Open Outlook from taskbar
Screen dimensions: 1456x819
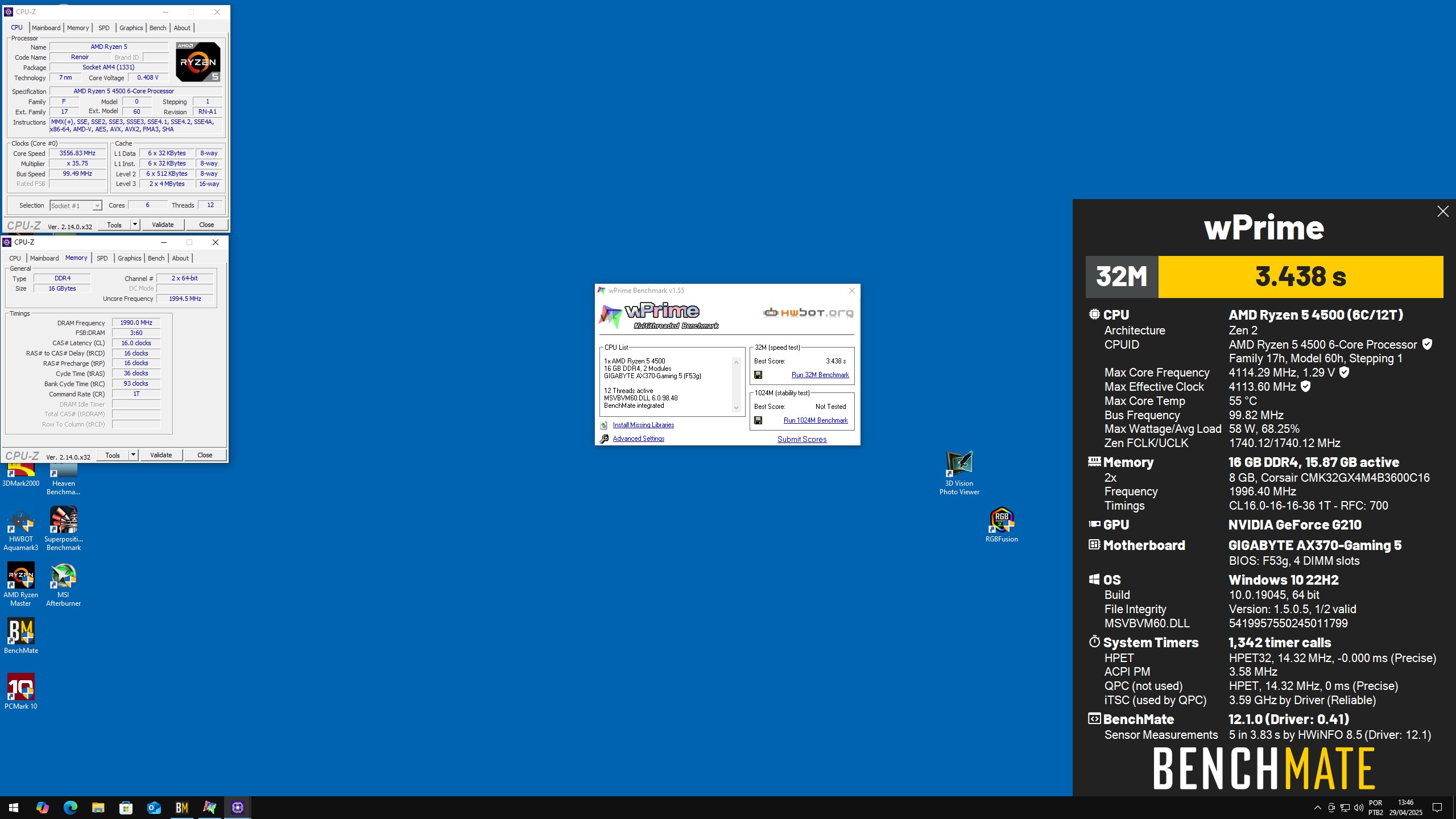[x=154, y=807]
